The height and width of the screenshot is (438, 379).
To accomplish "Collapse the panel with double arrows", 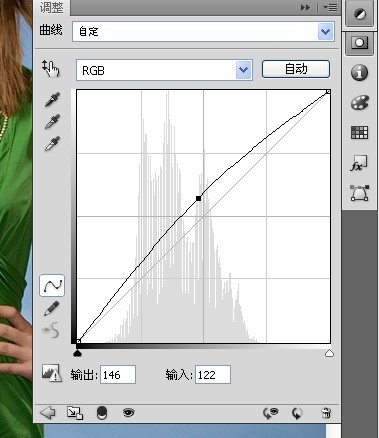I will point(305,7).
